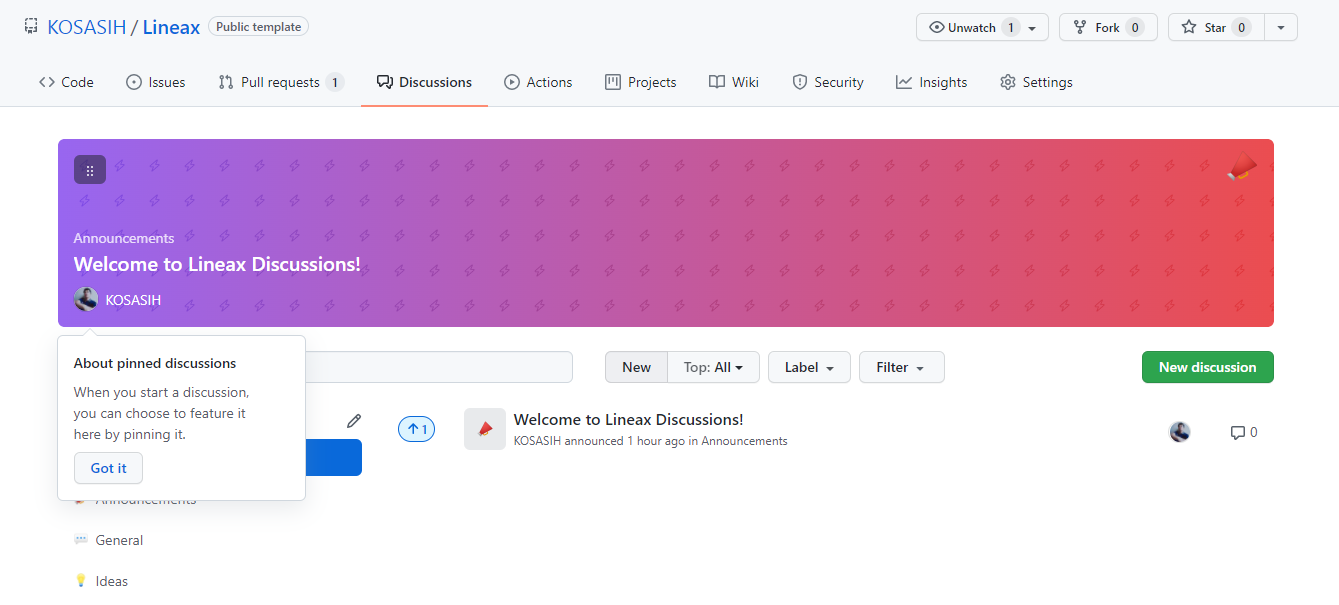Click the repository template icon beside KOSASIH
Viewport: 1339px width, 605px height.
[x=31, y=27]
